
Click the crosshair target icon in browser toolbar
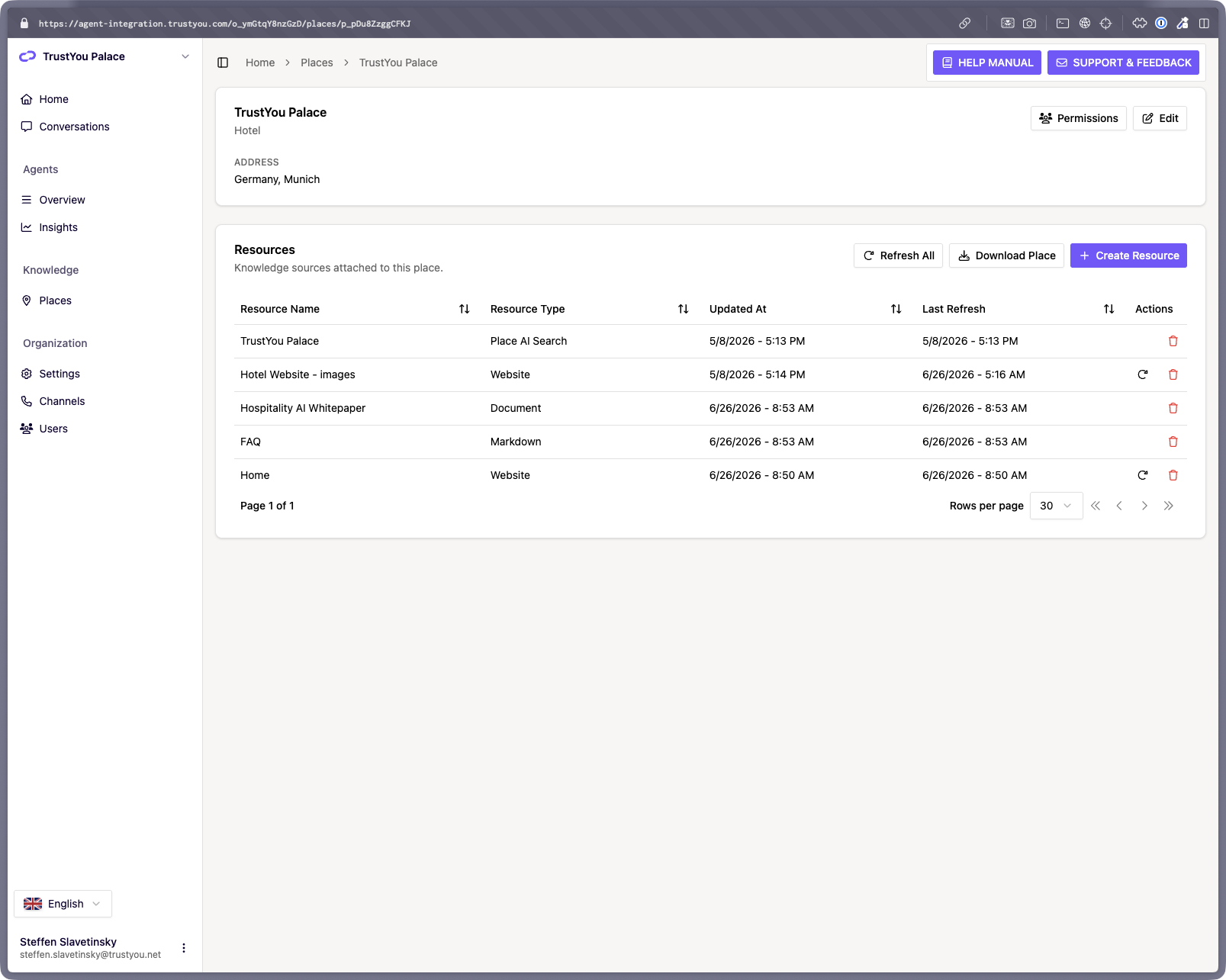[1105, 23]
